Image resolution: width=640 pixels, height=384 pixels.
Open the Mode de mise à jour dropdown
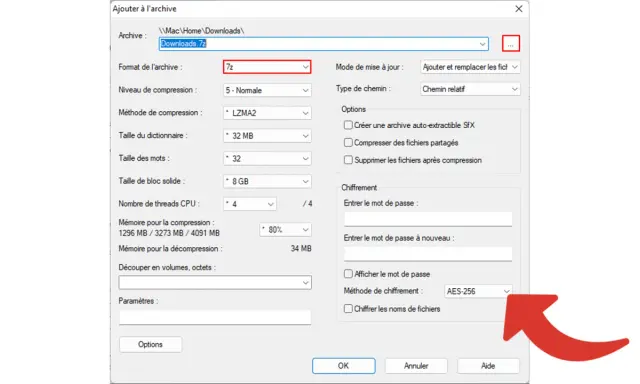pyautogui.click(x=470, y=67)
